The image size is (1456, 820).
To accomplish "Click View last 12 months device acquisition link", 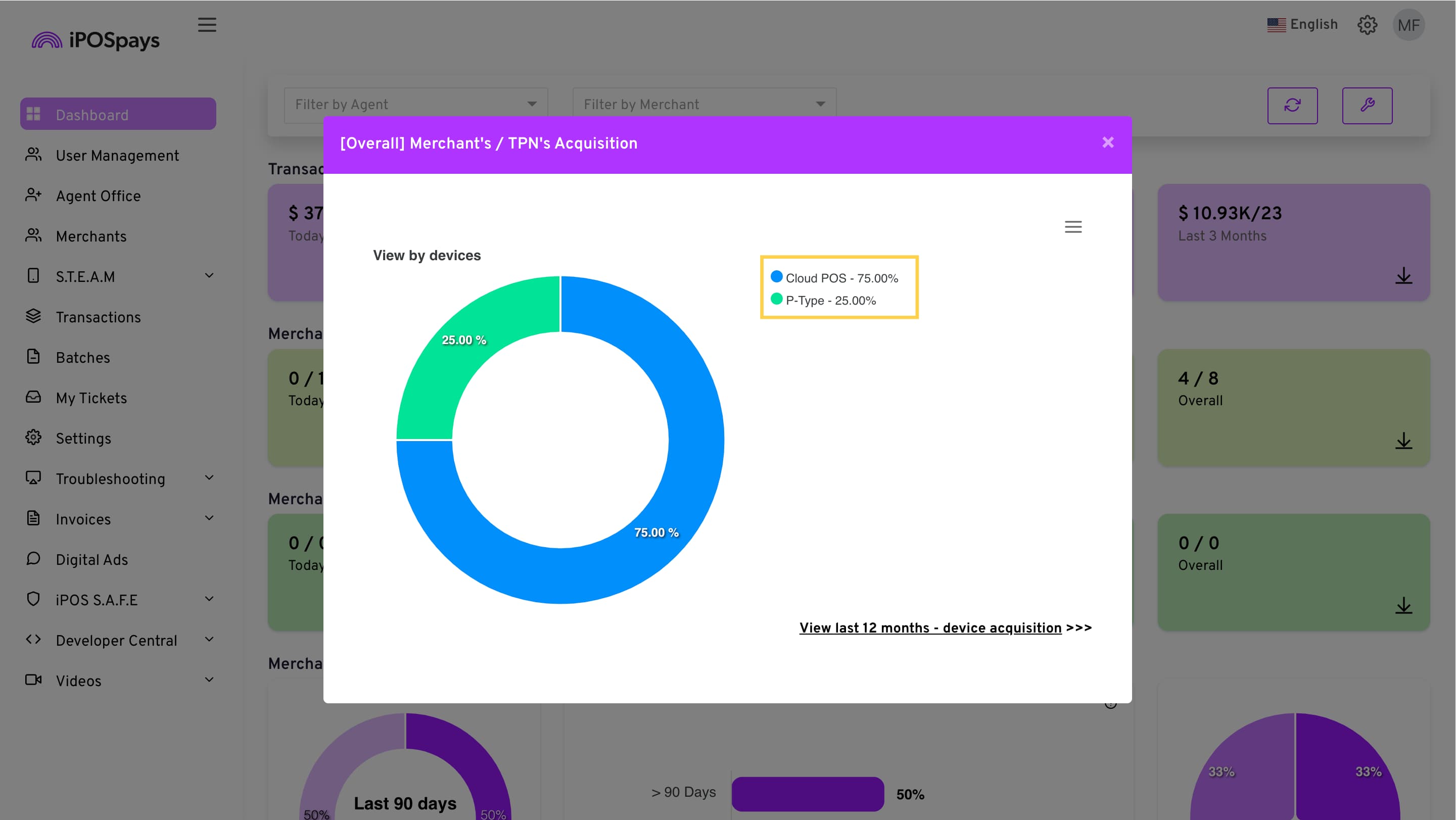I will [930, 628].
